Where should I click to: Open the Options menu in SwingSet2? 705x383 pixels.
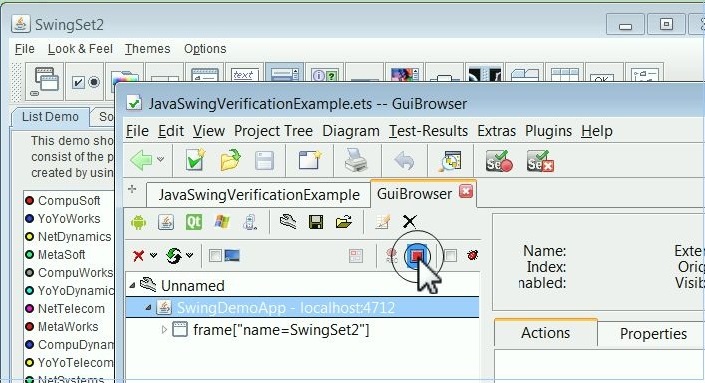(205, 49)
